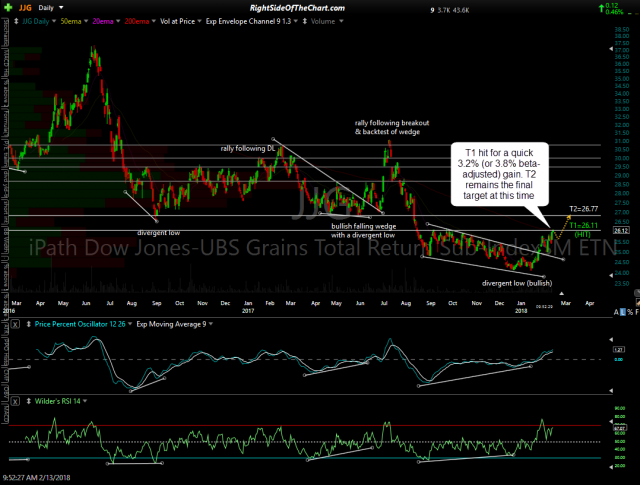The height and width of the screenshot is (485, 640).
Task: Open Exp Envelope Channel 9 1.3 dropdown
Action: pos(296,21)
